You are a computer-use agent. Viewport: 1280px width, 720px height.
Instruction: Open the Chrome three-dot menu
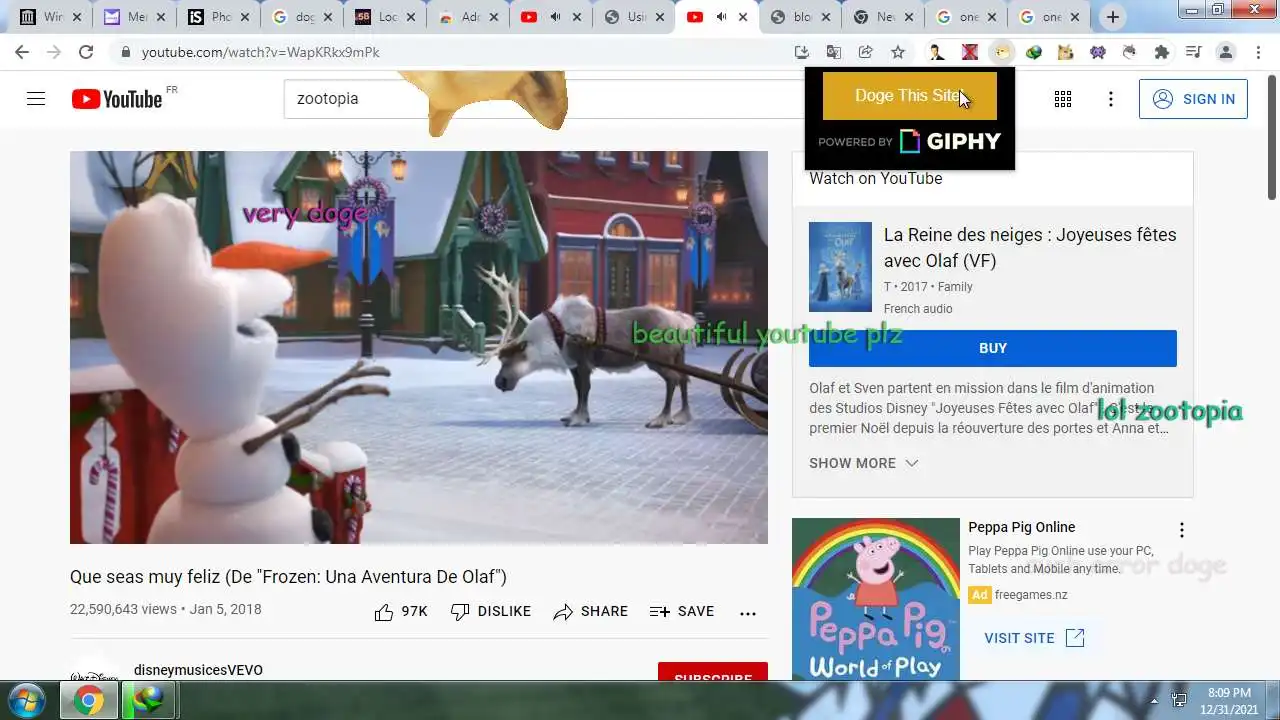click(1259, 52)
